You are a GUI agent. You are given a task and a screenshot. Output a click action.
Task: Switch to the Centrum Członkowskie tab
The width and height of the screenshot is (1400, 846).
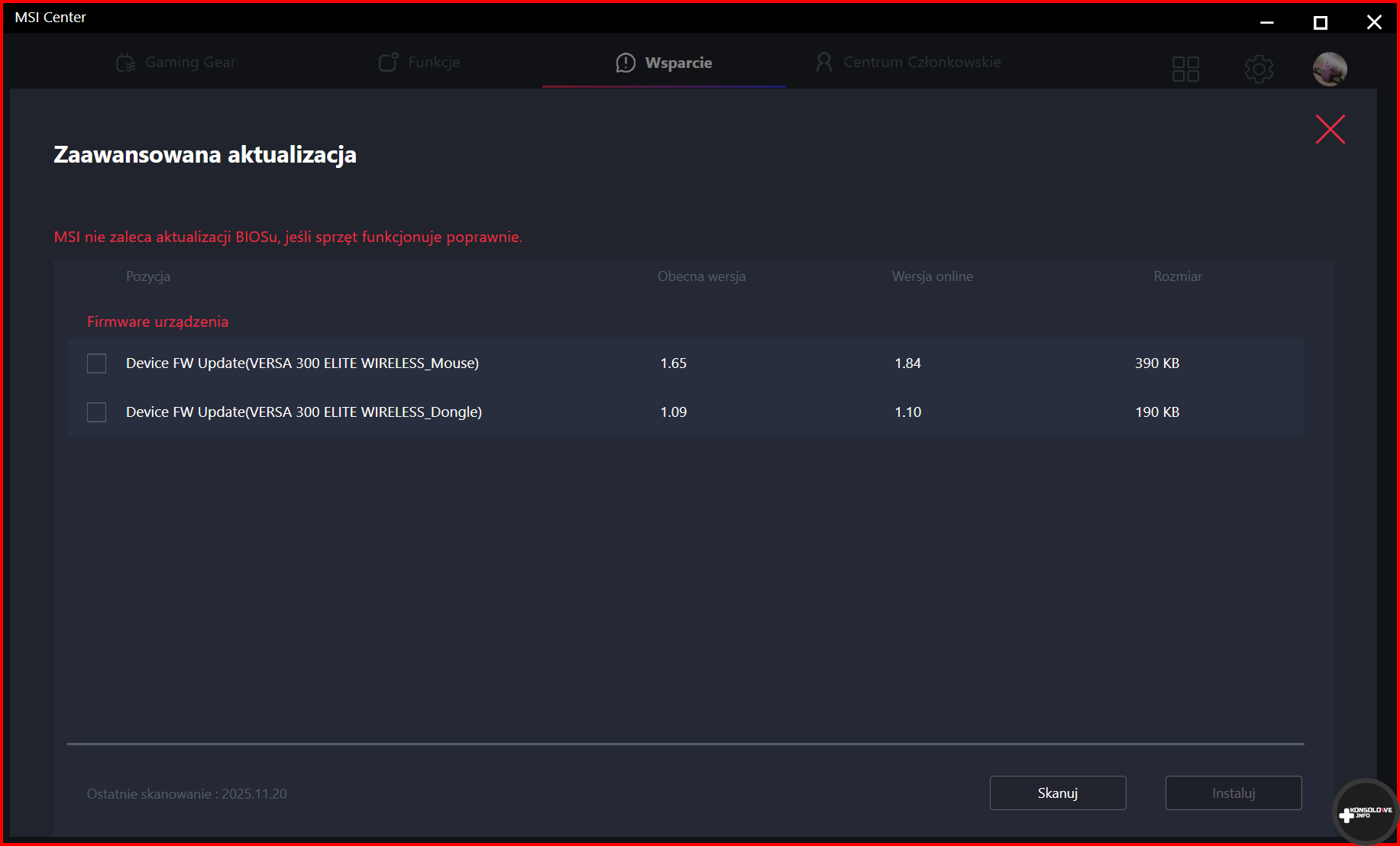pyautogui.click(x=921, y=63)
